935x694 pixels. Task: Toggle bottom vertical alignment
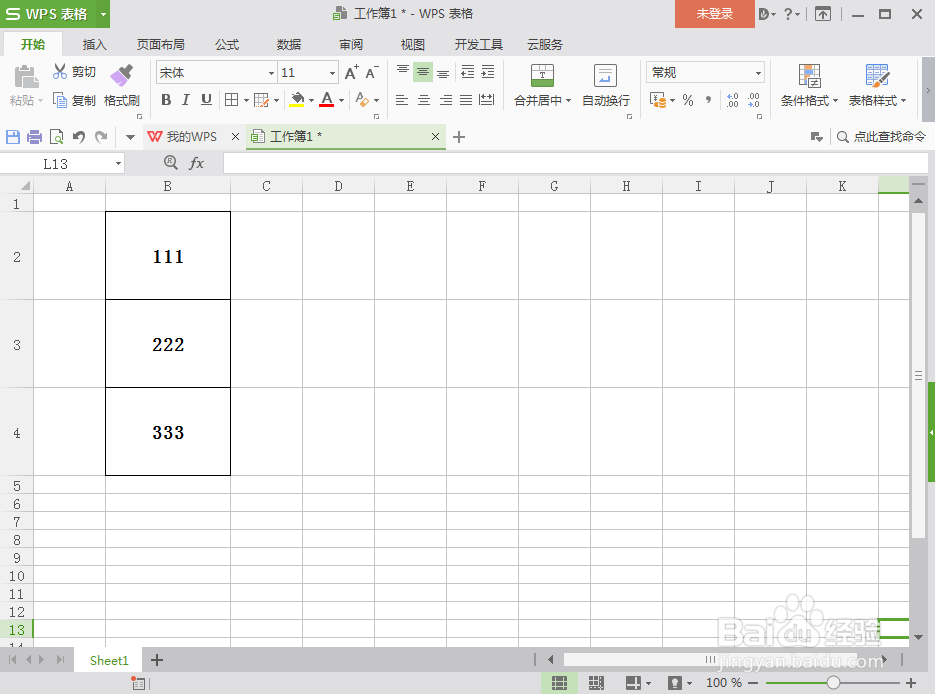(x=443, y=72)
